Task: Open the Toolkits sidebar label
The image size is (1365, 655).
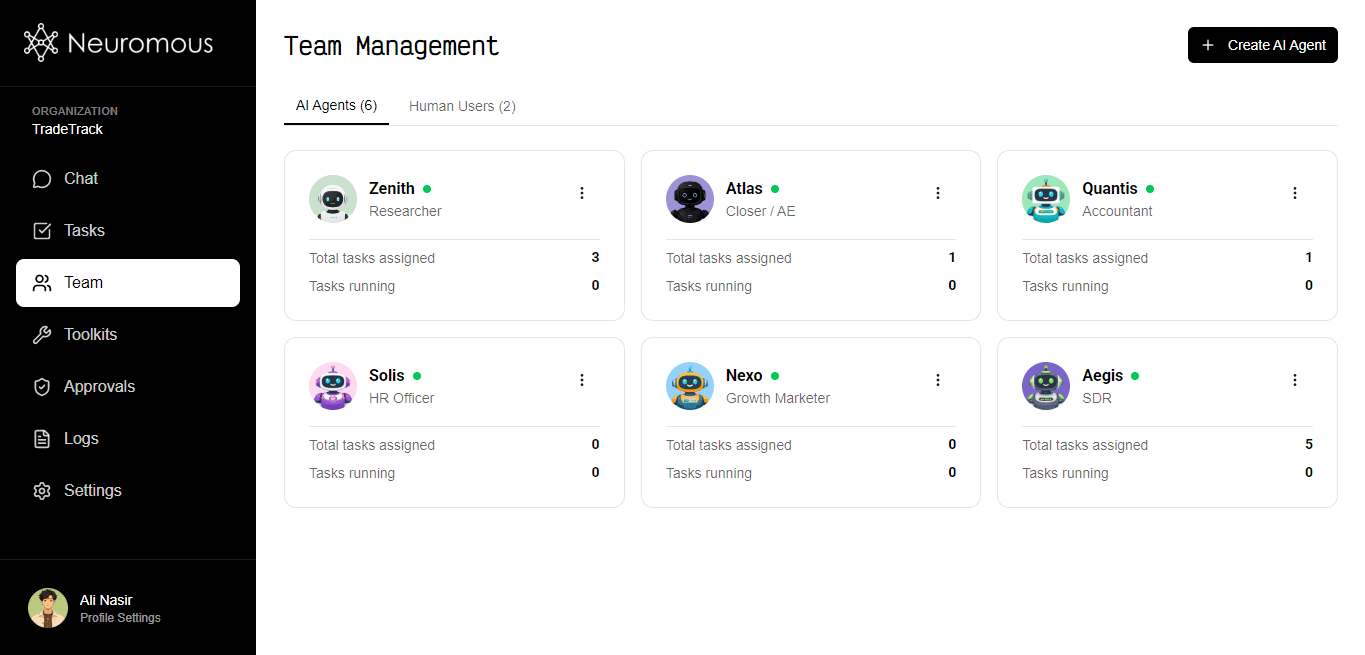Action: (90, 335)
